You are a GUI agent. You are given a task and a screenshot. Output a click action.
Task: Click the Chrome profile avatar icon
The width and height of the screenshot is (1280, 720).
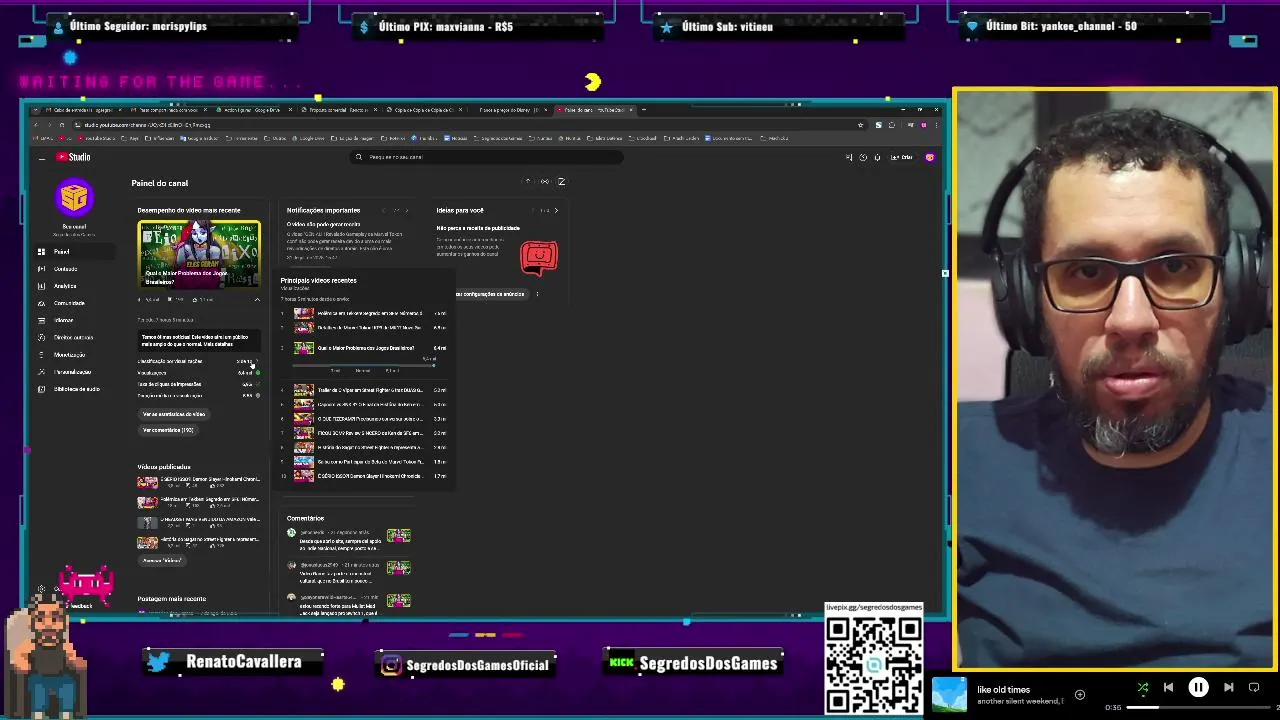tap(923, 125)
